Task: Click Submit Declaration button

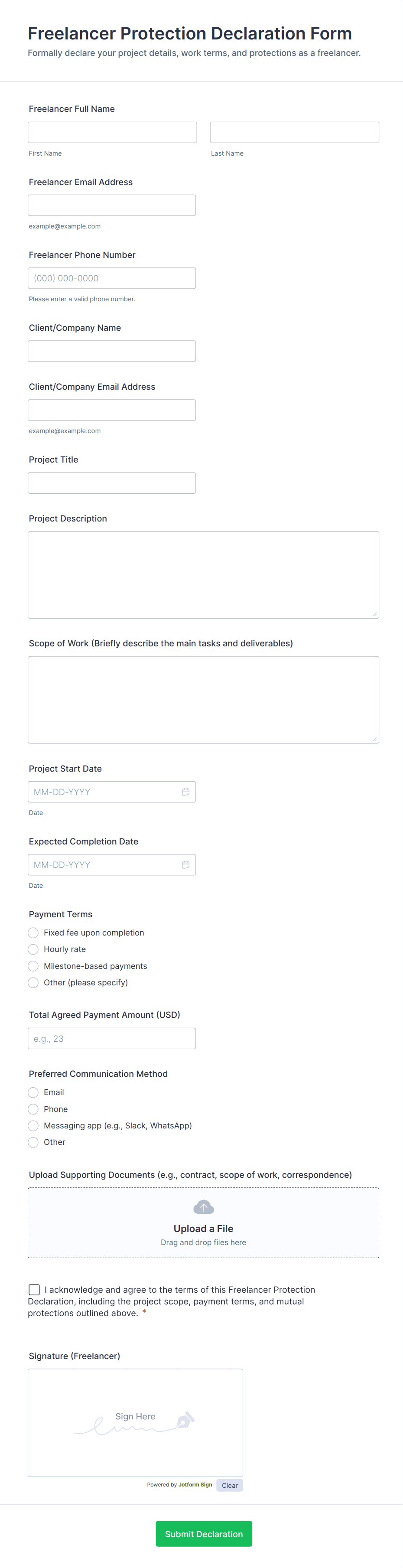Action: pos(204,1534)
